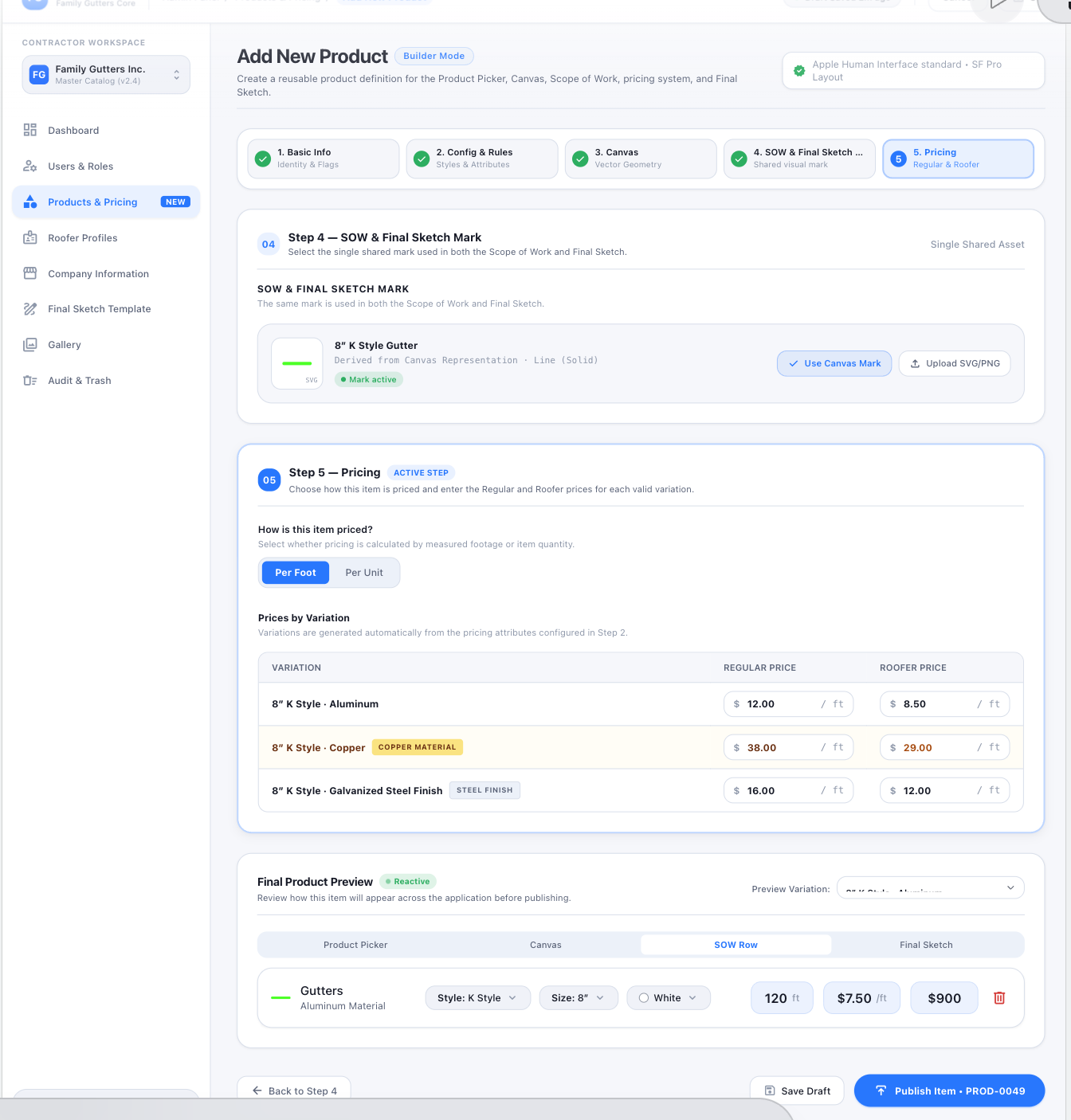Viewport: 1071px width, 1120px height.
Task: Switch pricing to Per Unit
Action: point(364,572)
